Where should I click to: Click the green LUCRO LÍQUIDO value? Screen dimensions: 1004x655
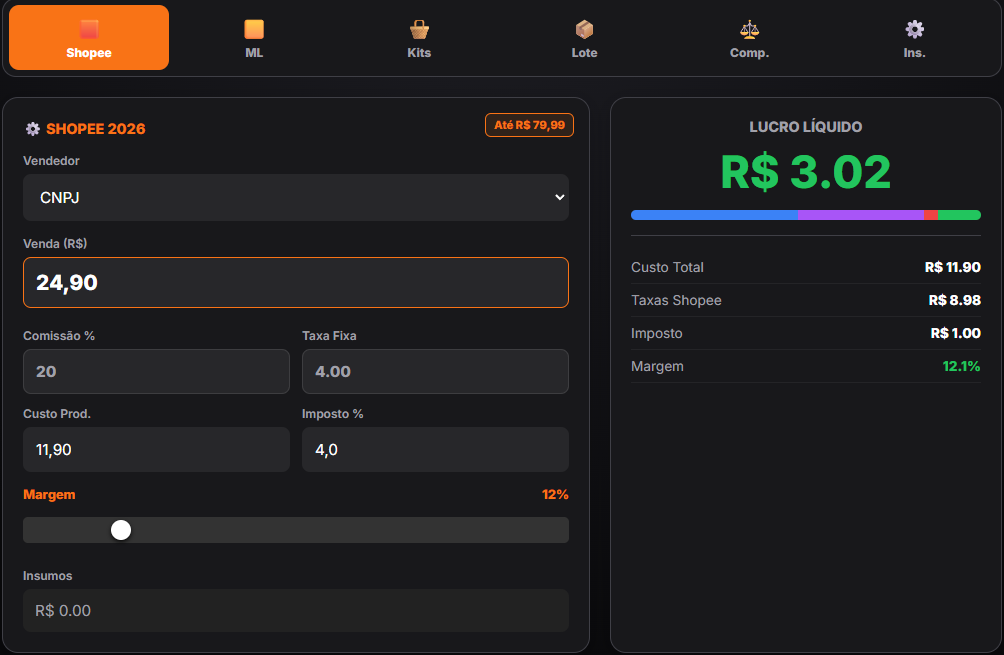click(805, 172)
